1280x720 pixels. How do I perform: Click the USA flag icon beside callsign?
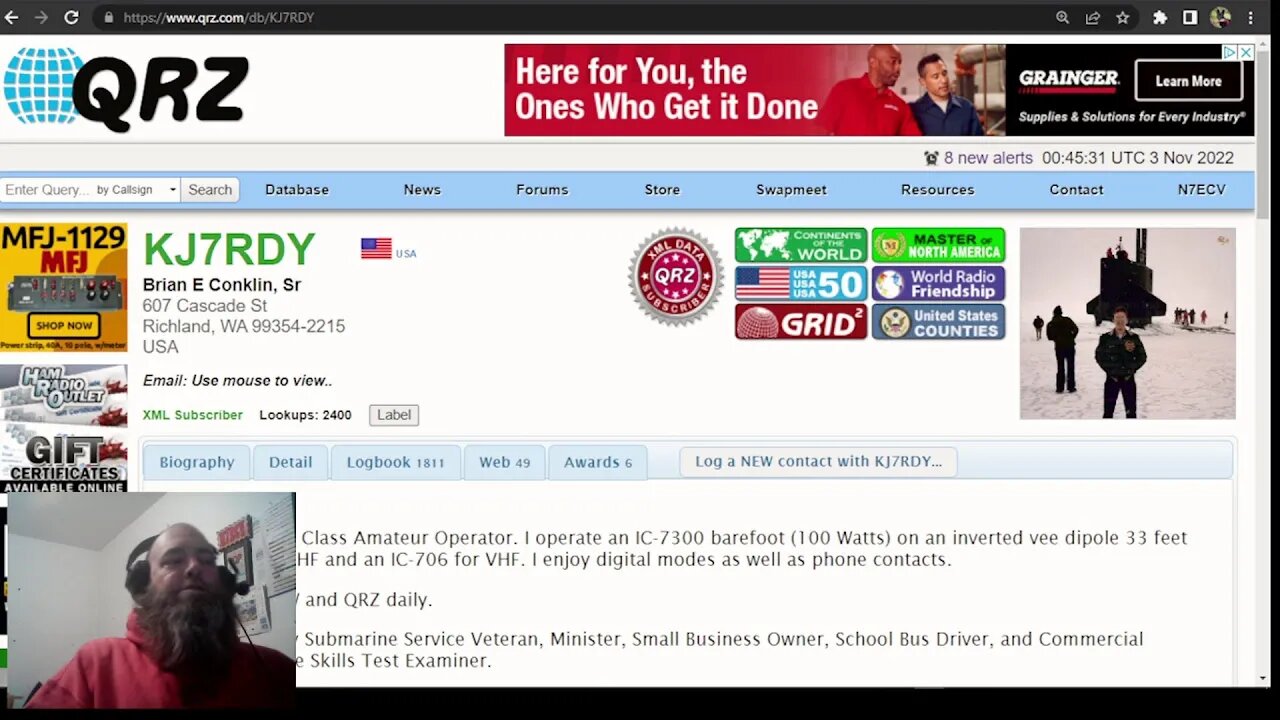376,248
